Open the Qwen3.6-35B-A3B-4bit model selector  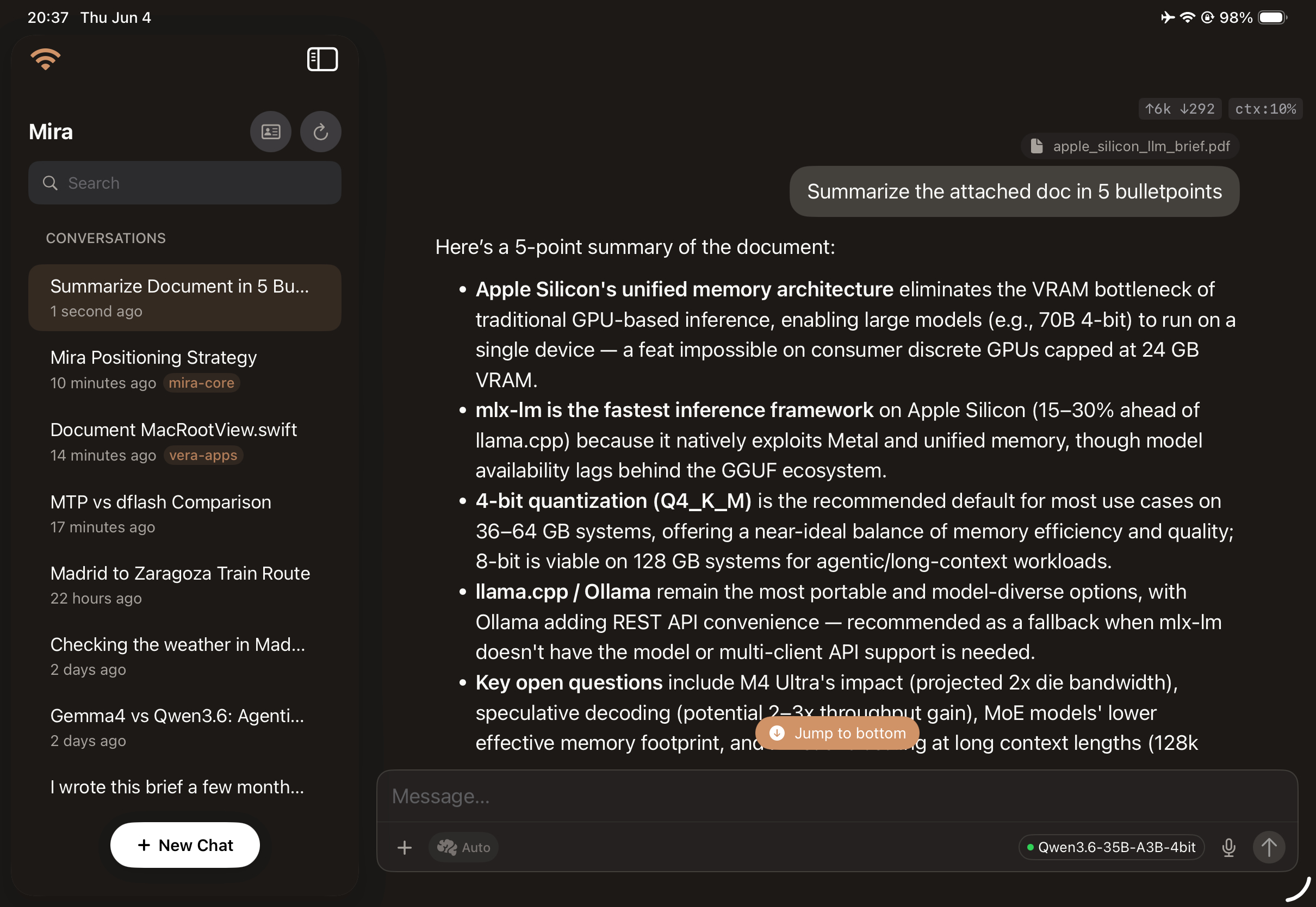pyautogui.click(x=1112, y=847)
